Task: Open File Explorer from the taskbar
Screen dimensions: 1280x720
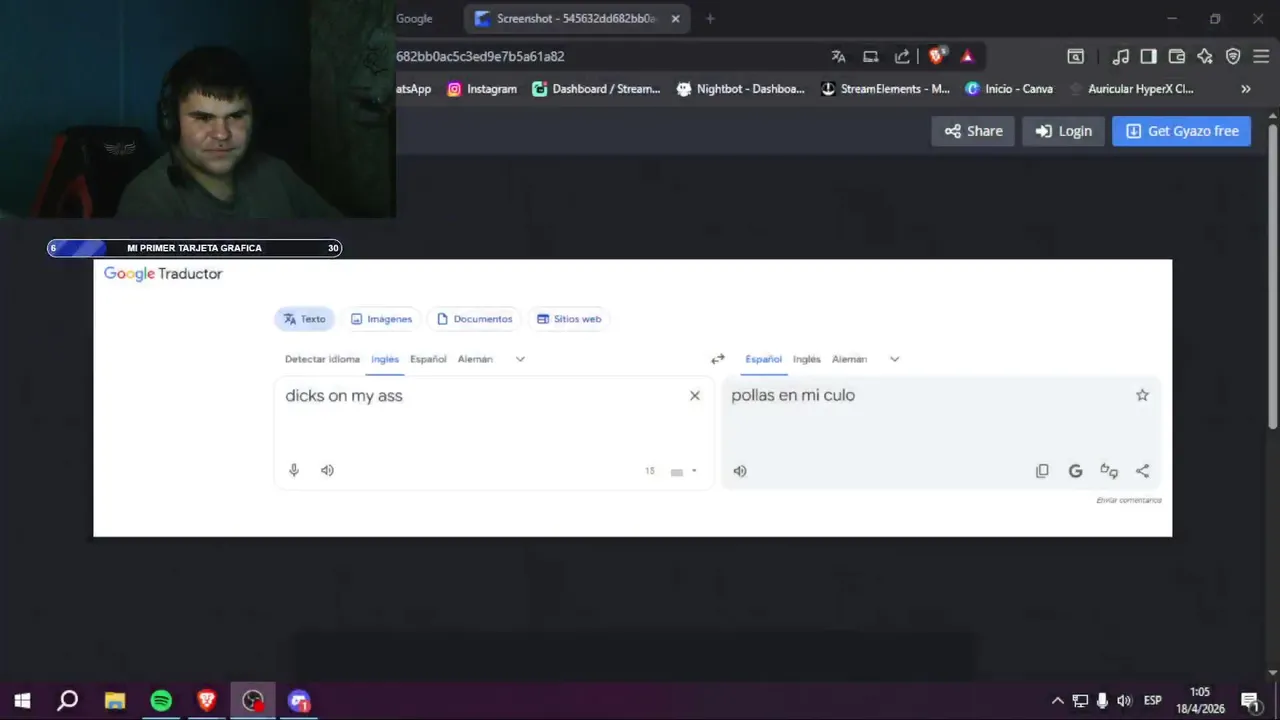Action: [115, 701]
